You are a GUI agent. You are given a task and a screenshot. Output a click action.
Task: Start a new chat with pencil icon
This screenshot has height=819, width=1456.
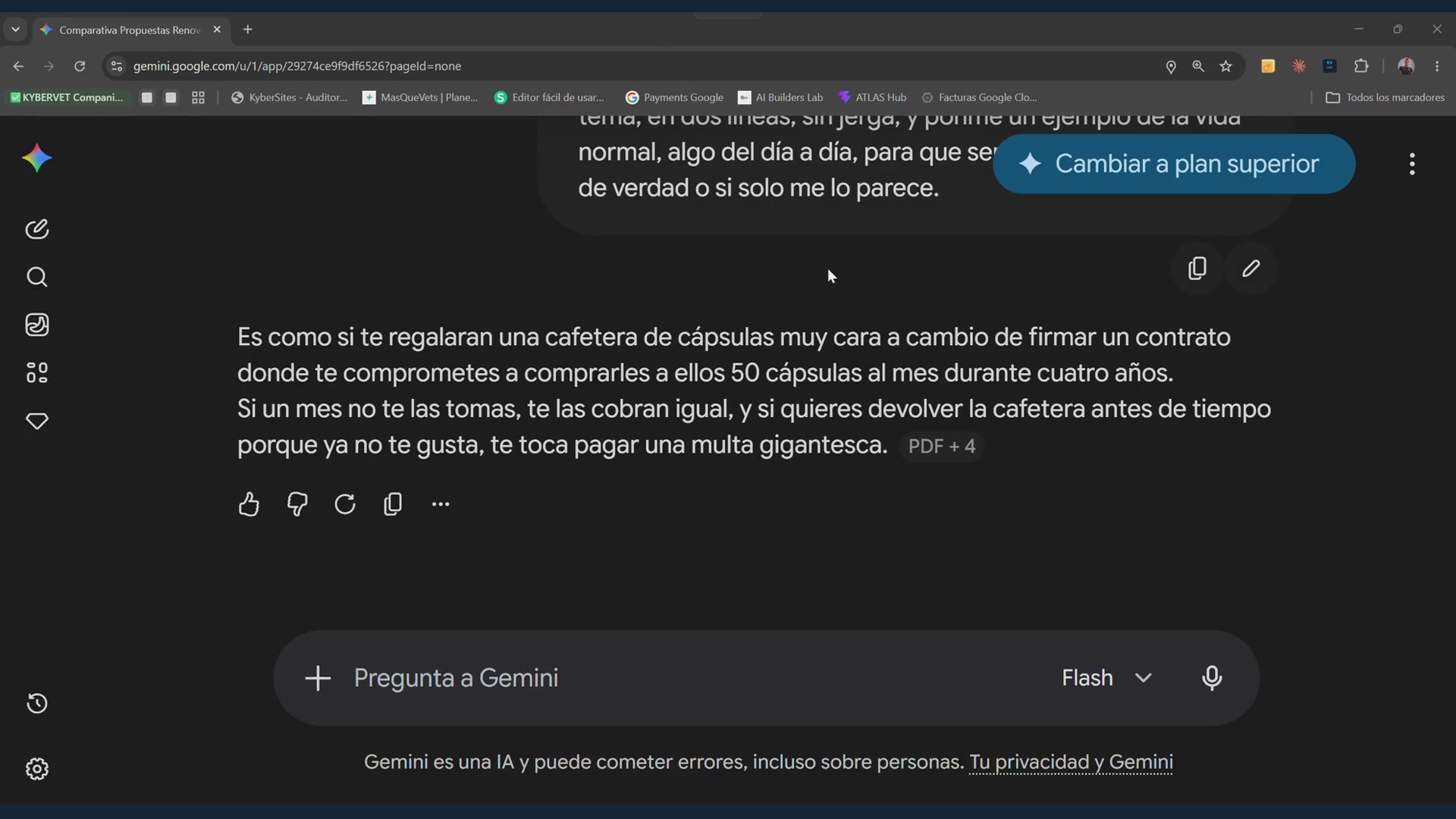(36, 229)
